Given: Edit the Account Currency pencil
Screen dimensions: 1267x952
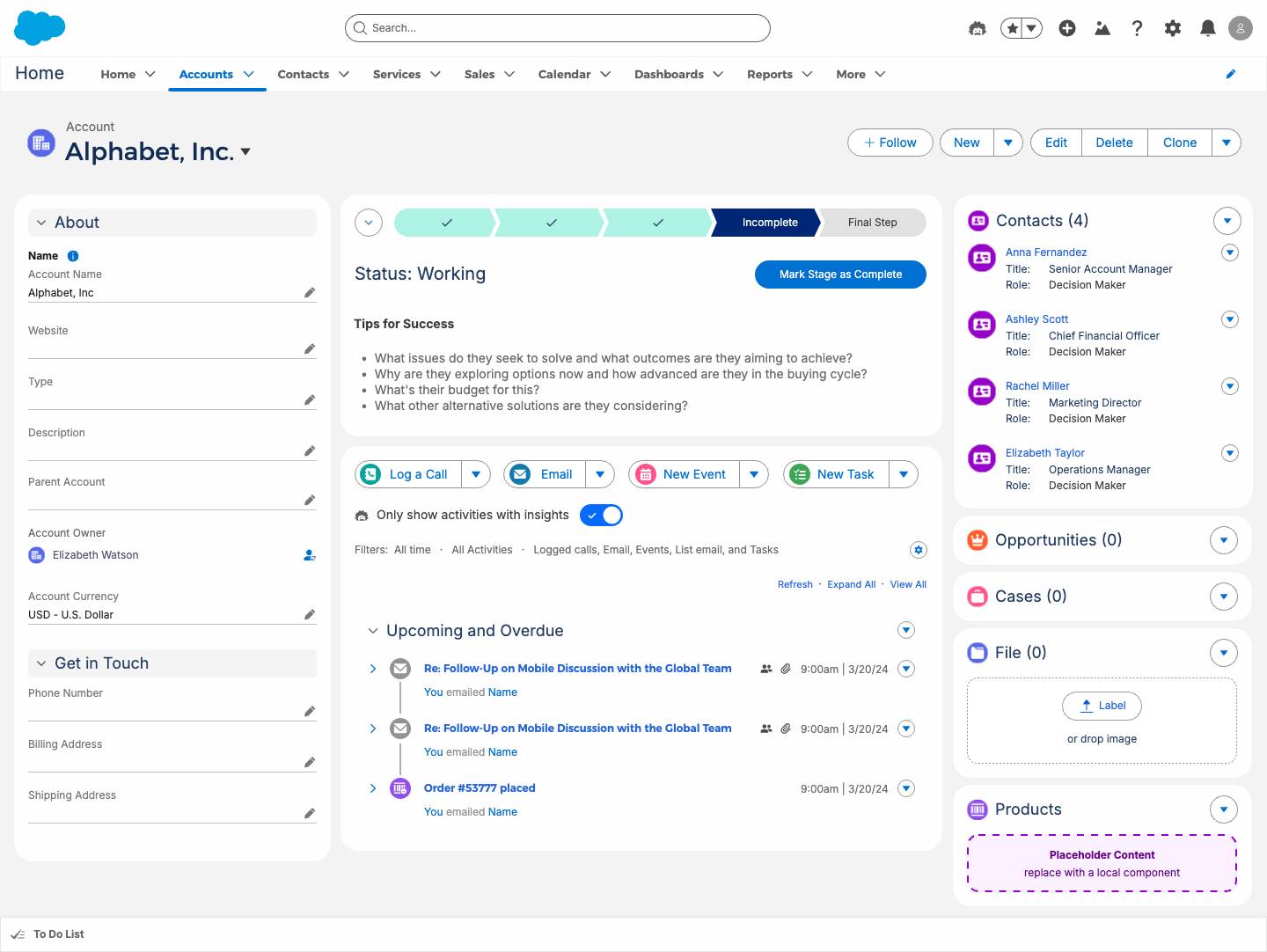Looking at the screenshot, I should (x=310, y=614).
